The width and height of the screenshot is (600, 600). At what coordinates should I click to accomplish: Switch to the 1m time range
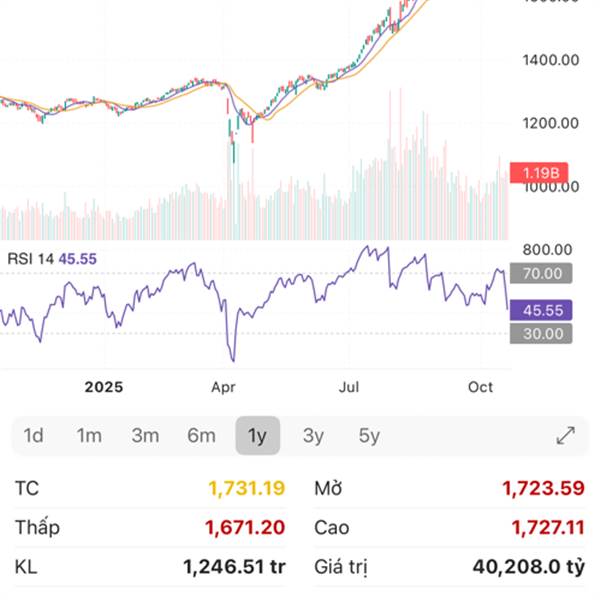pos(90,435)
